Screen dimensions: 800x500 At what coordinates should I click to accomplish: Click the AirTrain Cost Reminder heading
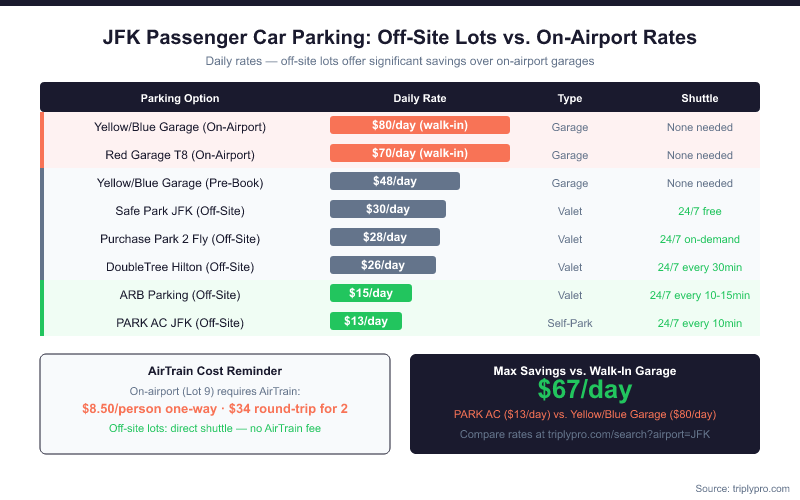(214, 371)
